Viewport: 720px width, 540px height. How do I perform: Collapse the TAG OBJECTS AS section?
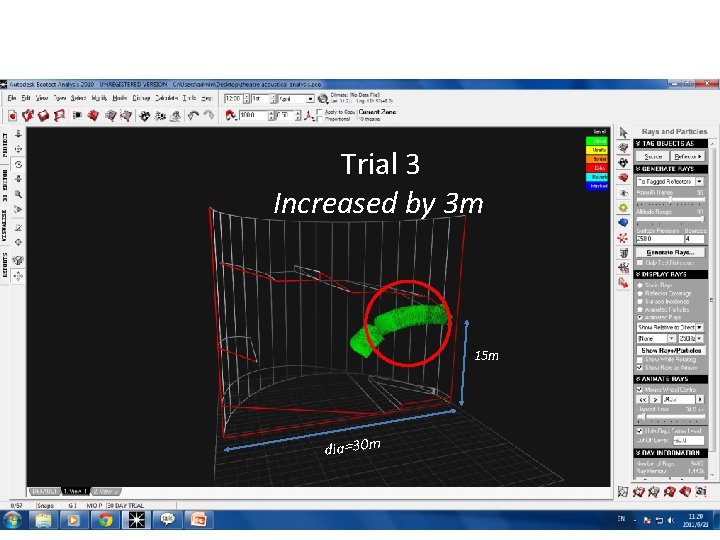coord(671,144)
